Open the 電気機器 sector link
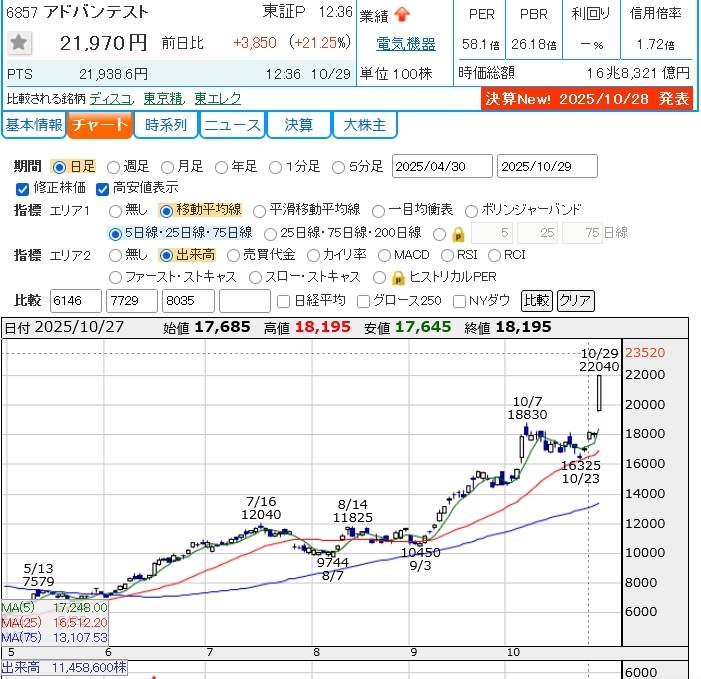Image resolution: width=701 pixels, height=679 pixels. (405, 44)
